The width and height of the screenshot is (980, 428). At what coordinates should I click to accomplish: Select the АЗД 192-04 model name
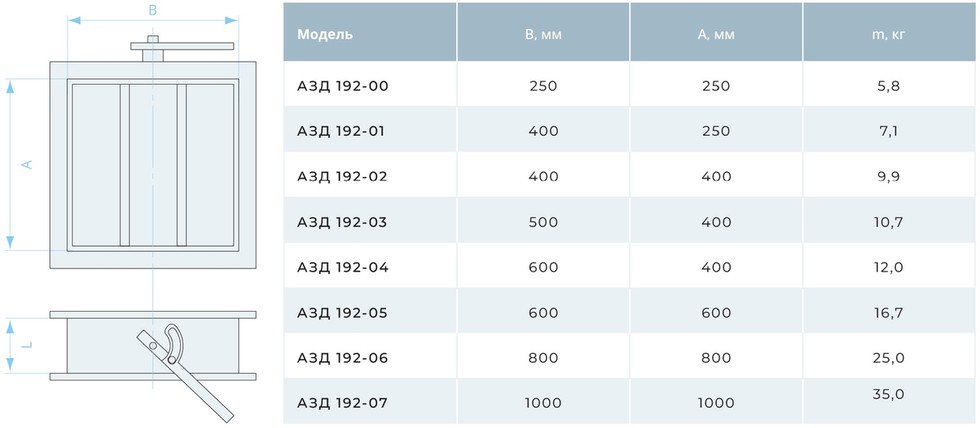pyautogui.click(x=342, y=267)
